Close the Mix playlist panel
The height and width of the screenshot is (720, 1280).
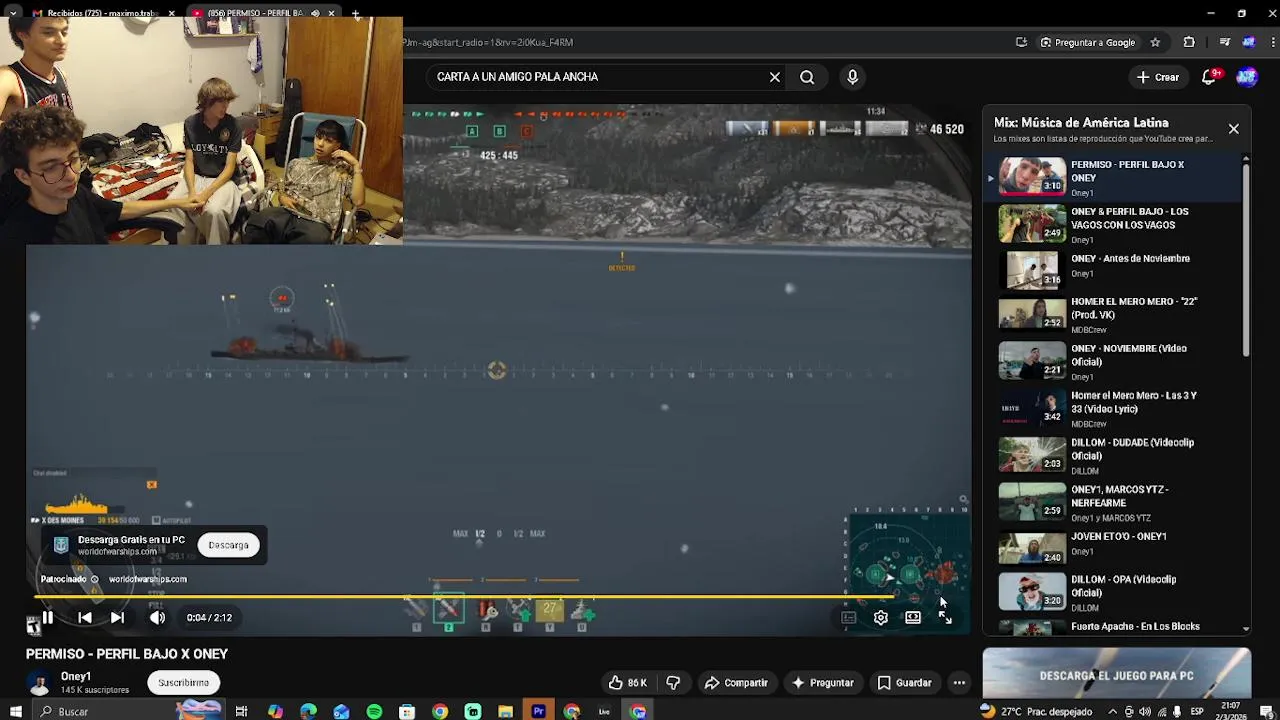pyautogui.click(x=1233, y=129)
